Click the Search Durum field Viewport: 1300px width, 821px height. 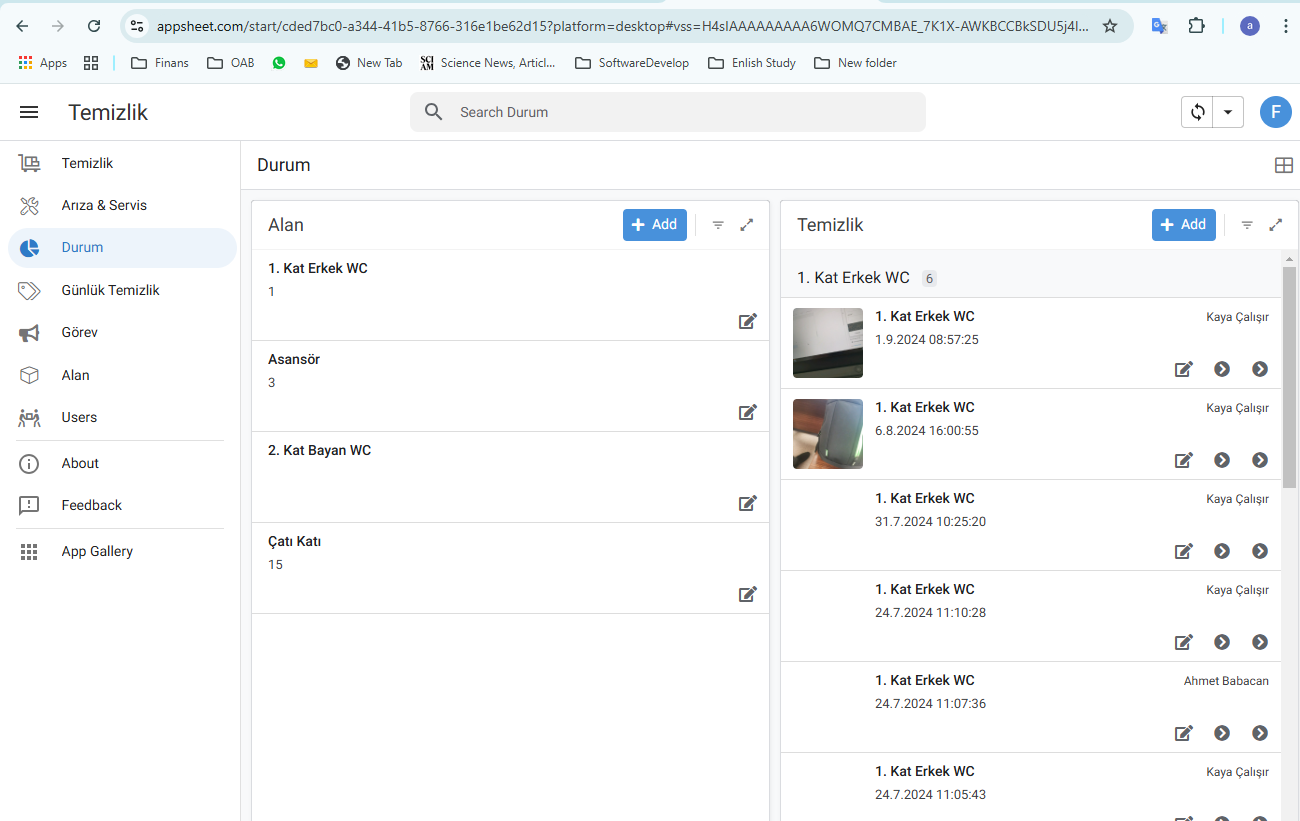(x=667, y=112)
